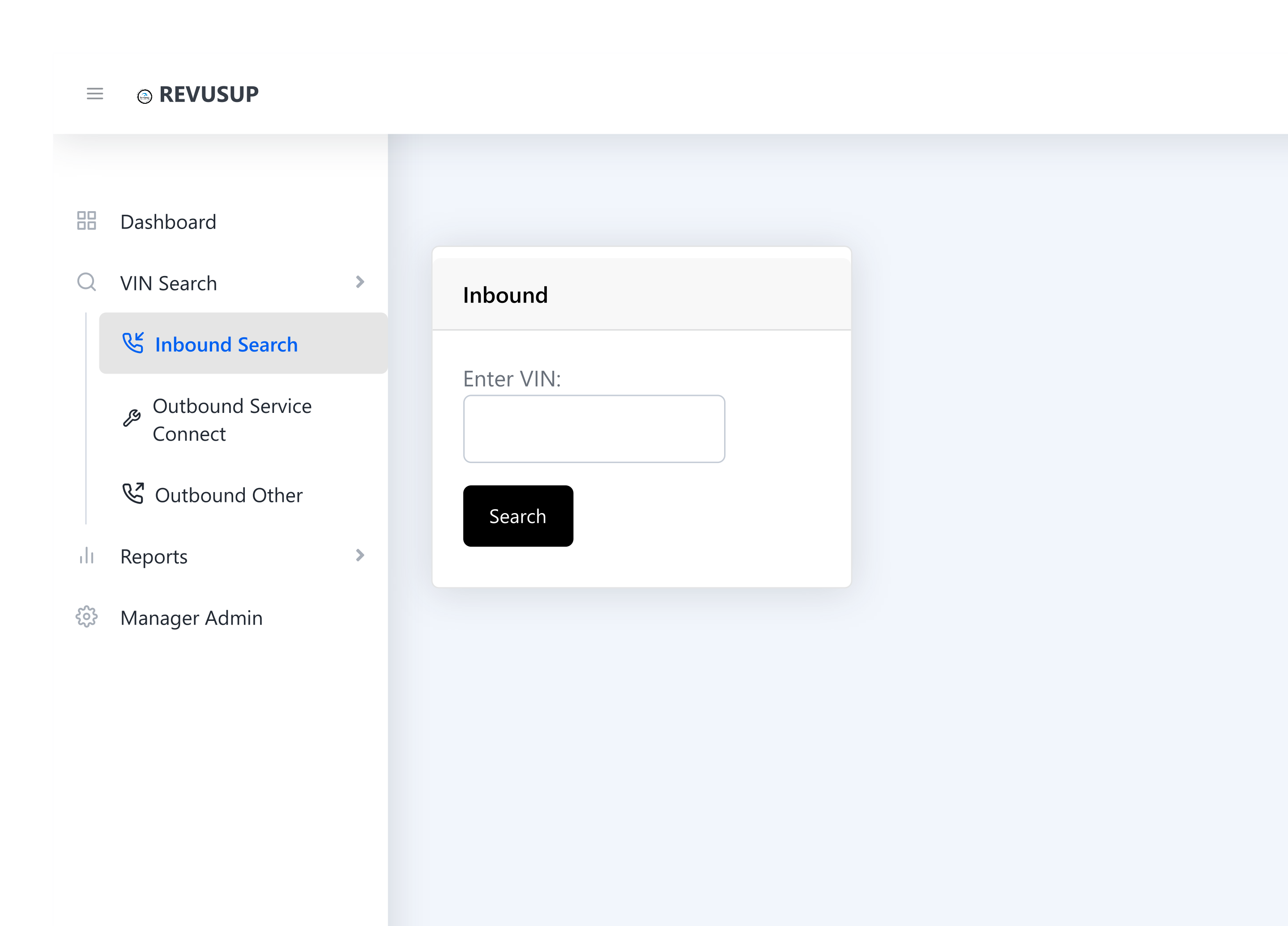The width and height of the screenshot is (1288, 926).
Task: Go to Outbound Other
Action: coord(228,495)
